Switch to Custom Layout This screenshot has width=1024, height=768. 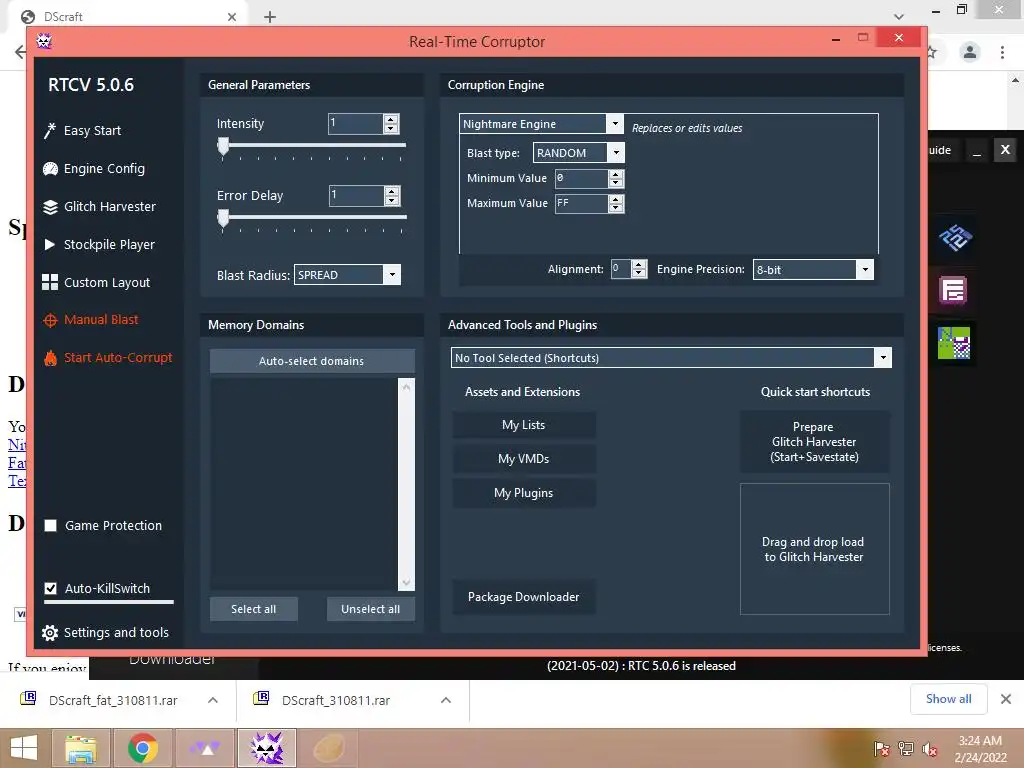[106, 282]
